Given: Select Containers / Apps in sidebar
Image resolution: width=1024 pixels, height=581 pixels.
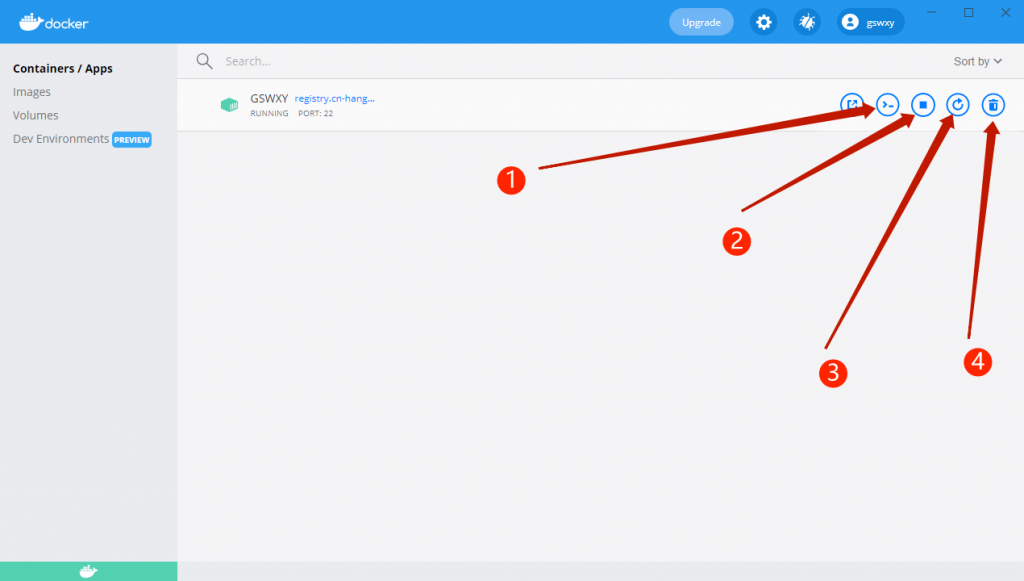Looking at the screenshot, I should 63,69.
